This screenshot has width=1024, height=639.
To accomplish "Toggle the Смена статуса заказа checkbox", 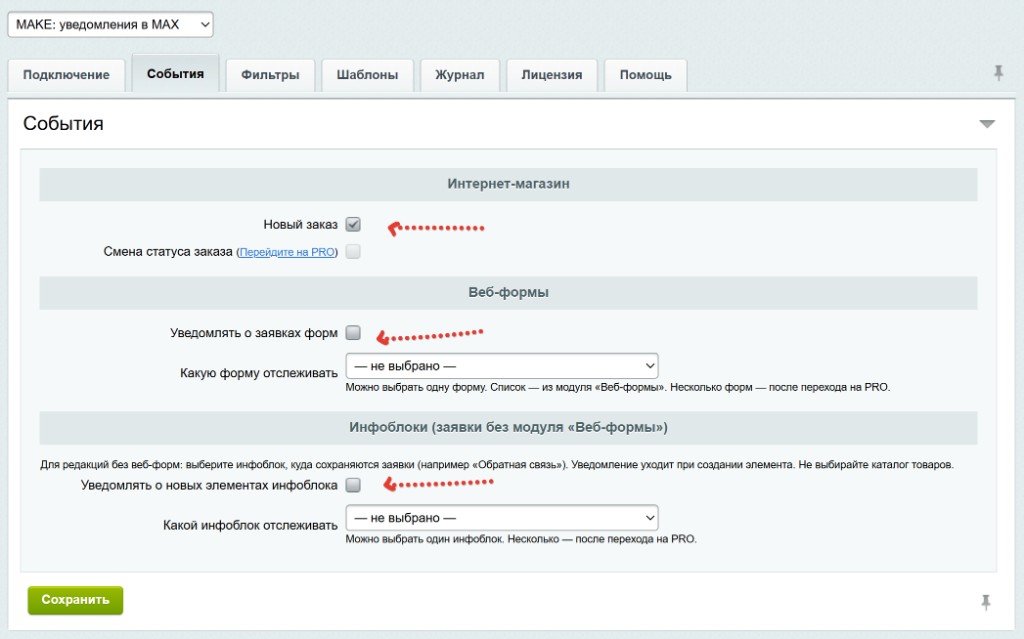I will pos(353,252).
